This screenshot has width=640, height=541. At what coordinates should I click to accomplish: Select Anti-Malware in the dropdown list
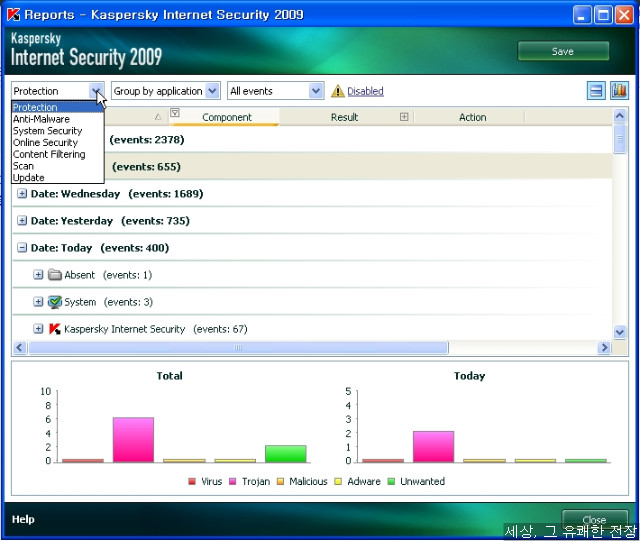[x=58, y=119]
